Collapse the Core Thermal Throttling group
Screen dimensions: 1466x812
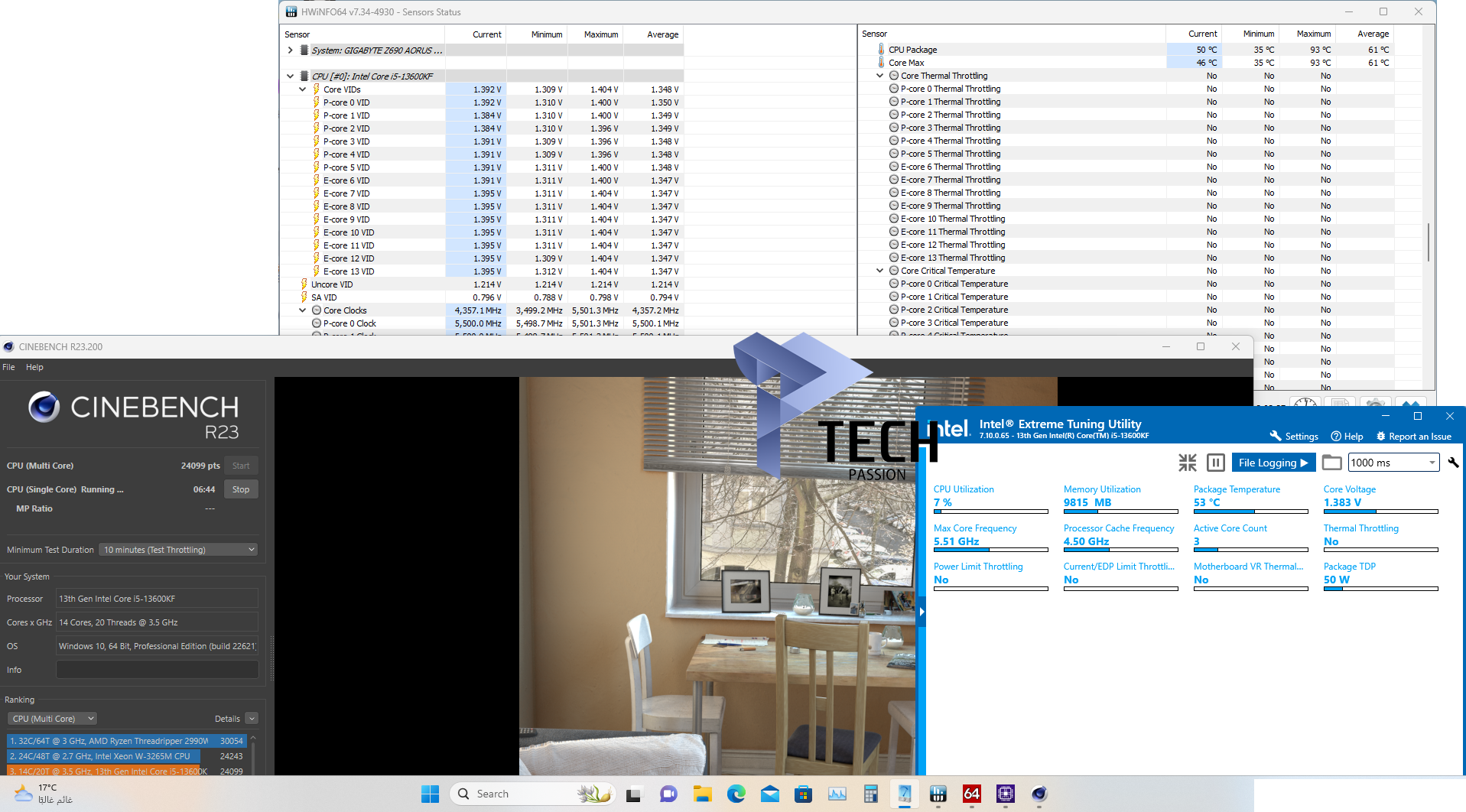click(879, 76)
